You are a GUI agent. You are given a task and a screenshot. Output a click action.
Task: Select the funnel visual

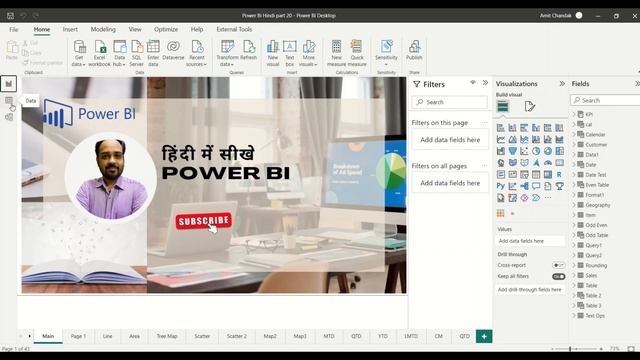point(512,151)
